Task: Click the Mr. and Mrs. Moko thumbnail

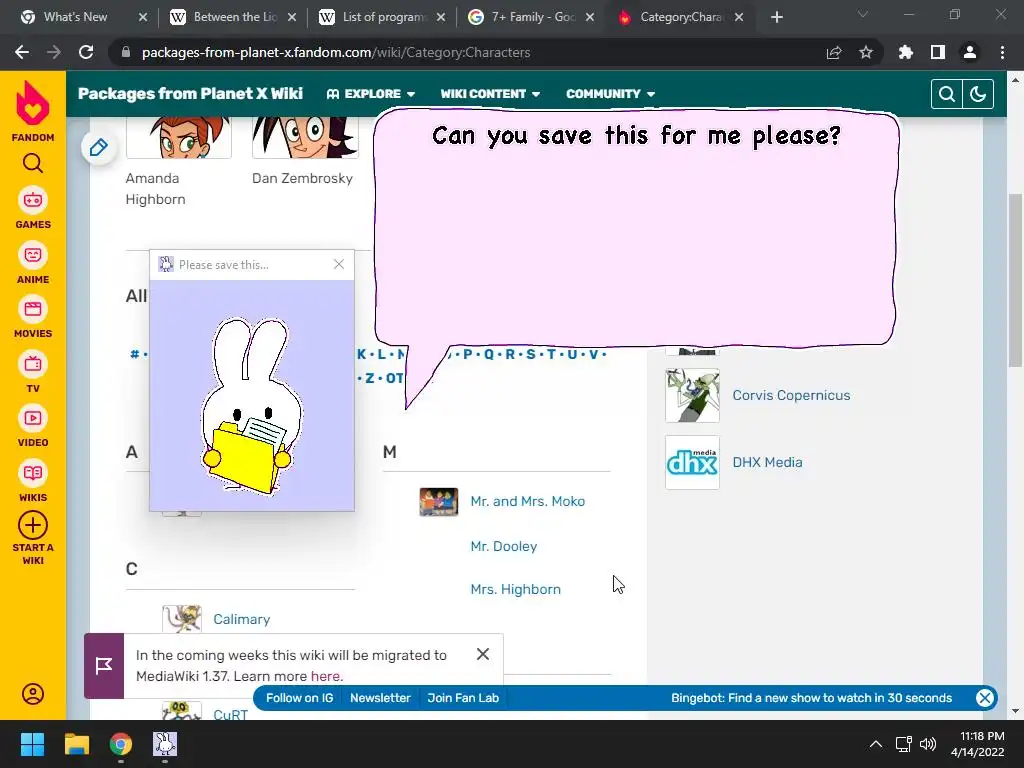Action: tap(439, 502)
